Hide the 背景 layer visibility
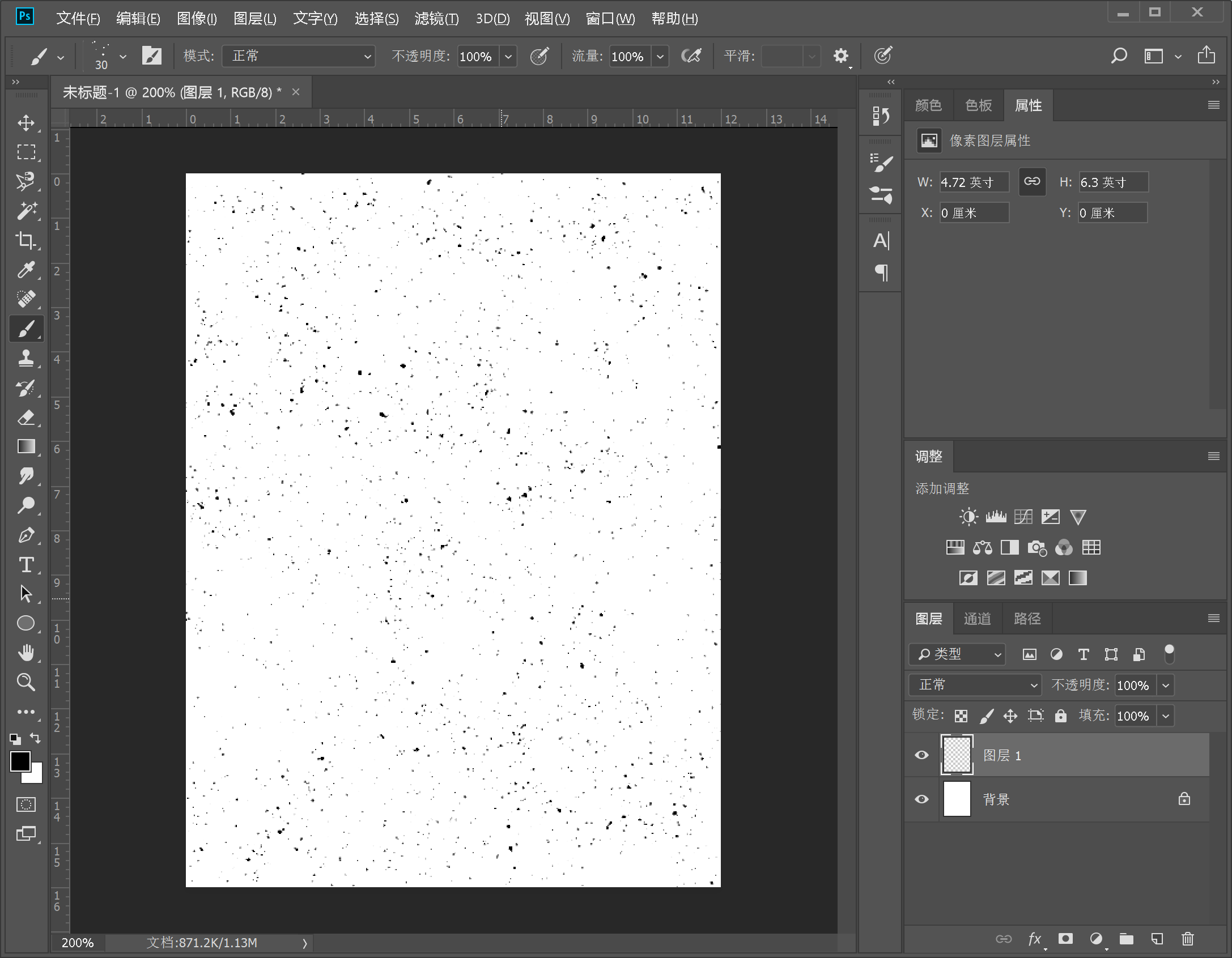Viewport: 1232px width, 958px height. click(x=922, y=799)
